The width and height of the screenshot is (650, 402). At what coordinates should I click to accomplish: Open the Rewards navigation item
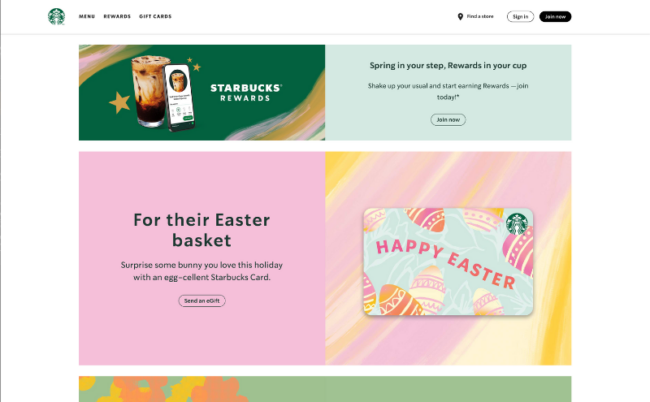pos(117,17)
